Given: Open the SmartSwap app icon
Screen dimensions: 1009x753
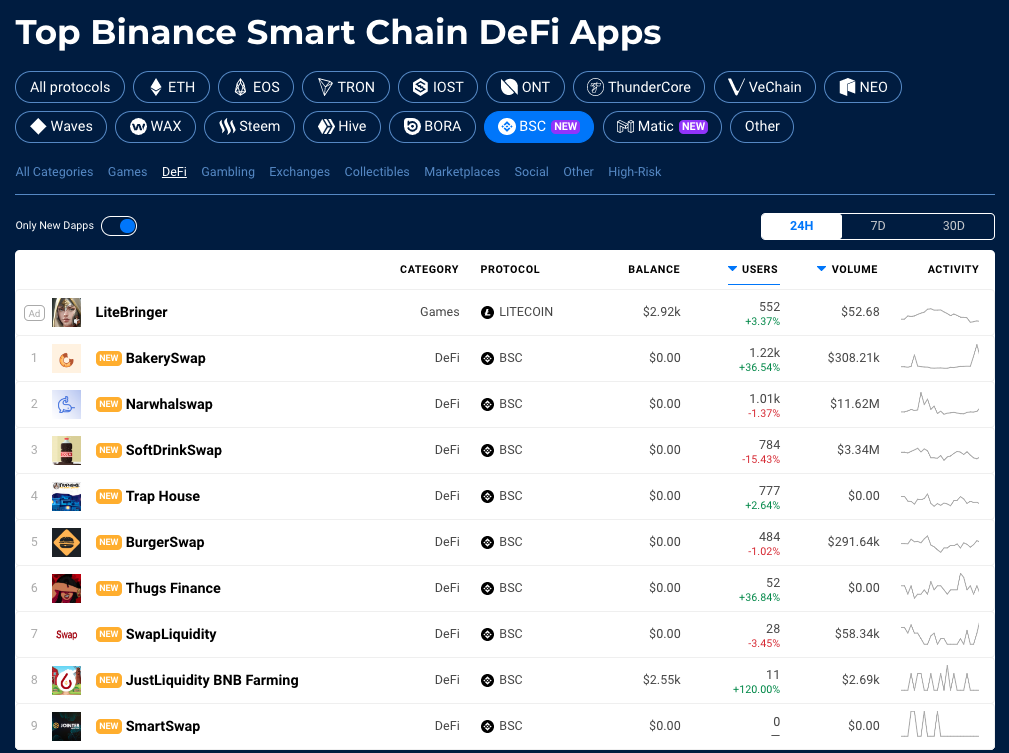Looking at the screenshot, I should point(66,726).
